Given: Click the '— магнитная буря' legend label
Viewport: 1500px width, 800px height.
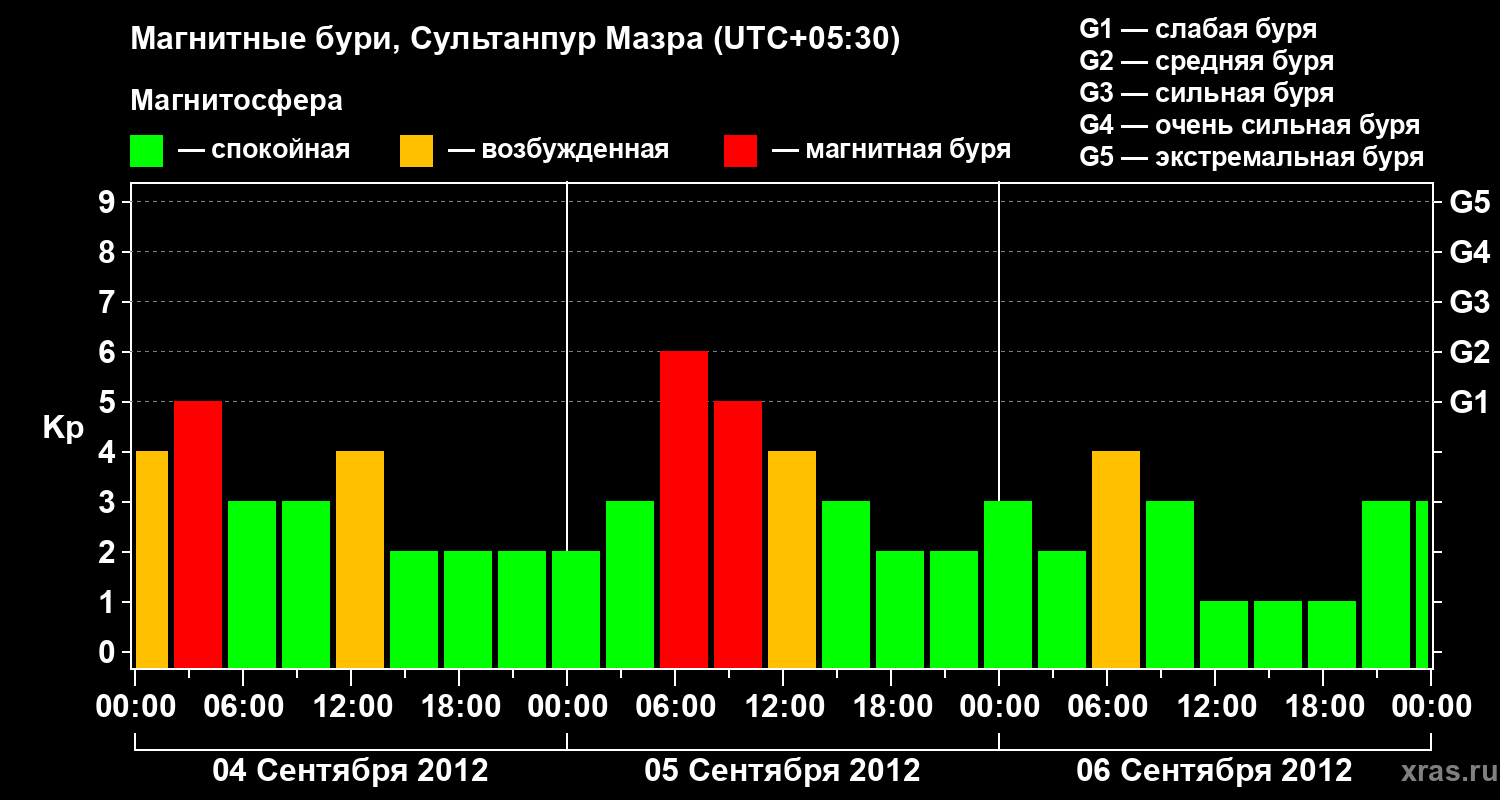Looking at the screenshot, I should point(891,150).
